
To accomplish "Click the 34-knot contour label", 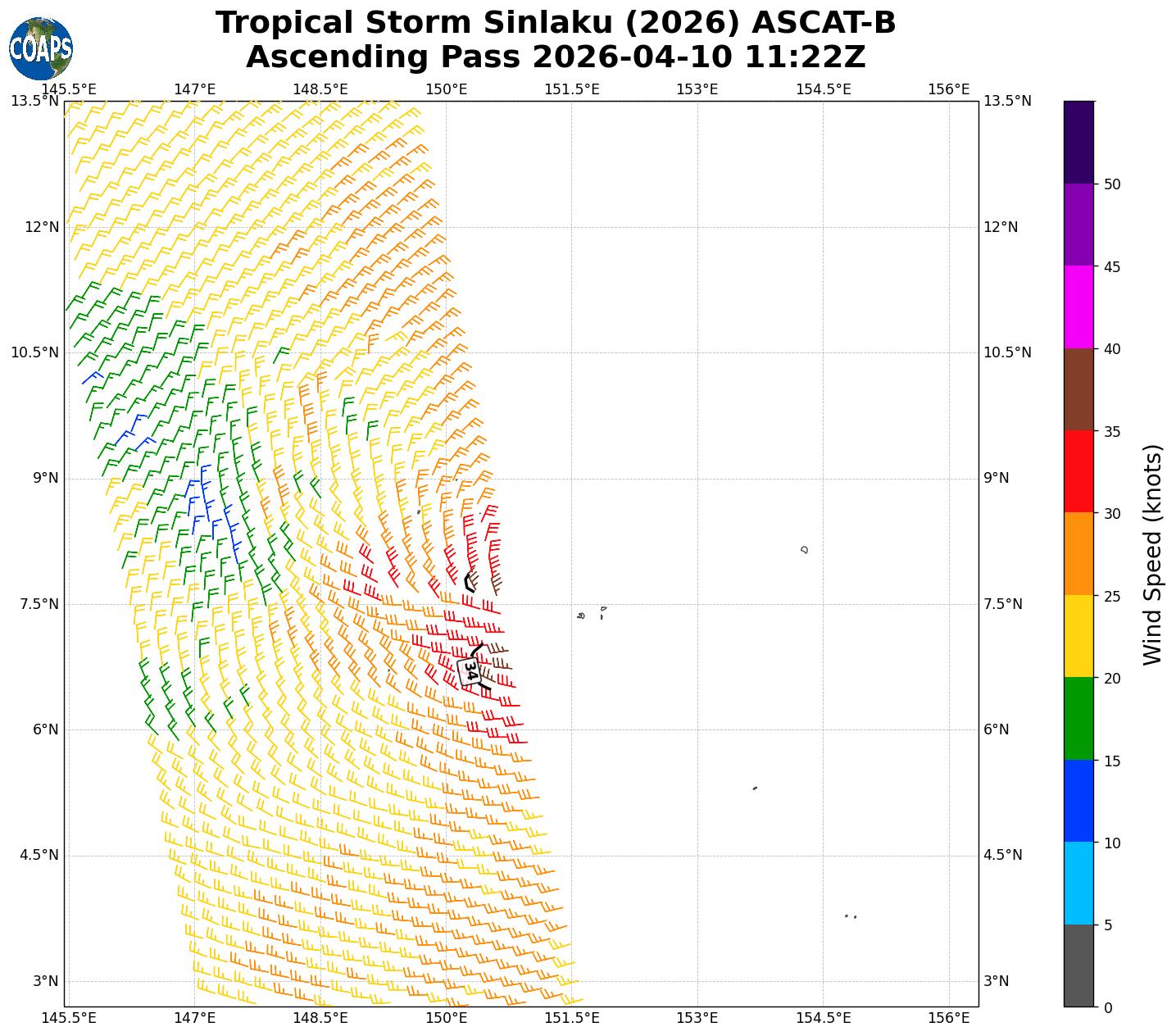I will click(470, 670).
